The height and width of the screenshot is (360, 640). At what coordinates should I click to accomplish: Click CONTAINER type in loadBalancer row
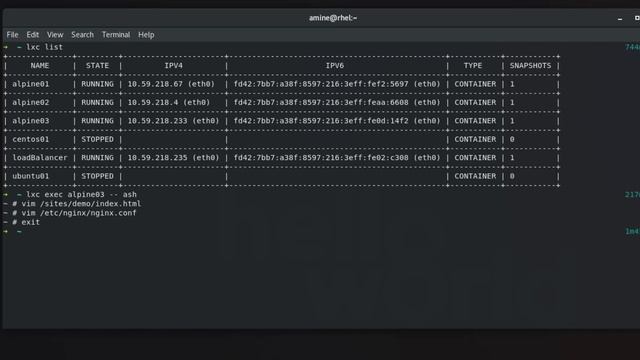[x=475, y=158]
